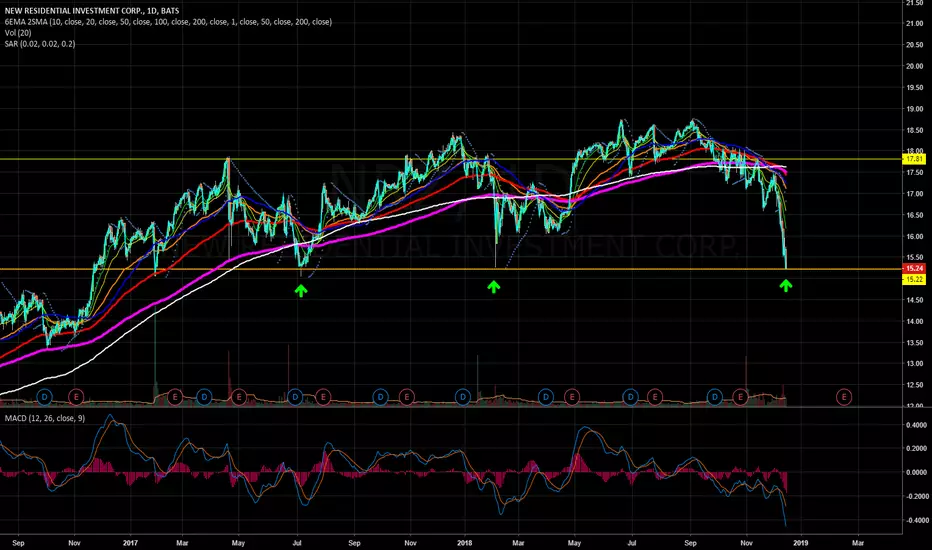Click the 21.00 level on the price axis
The image size is (932, 550).
(x=914, y=24)
